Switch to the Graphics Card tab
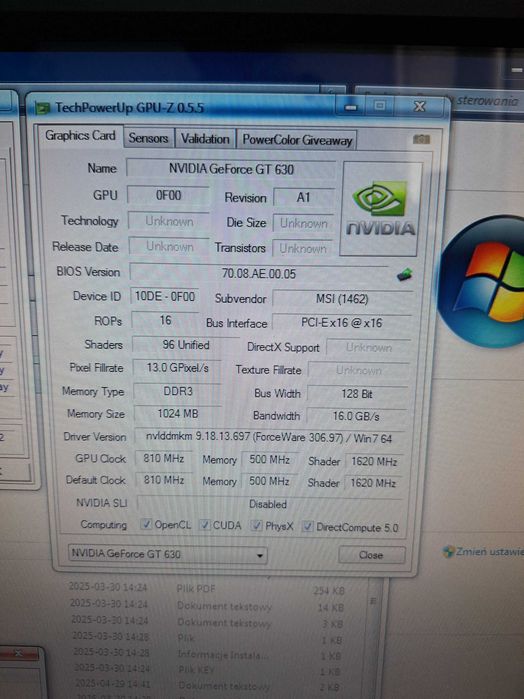 click(x=80, y=136)
